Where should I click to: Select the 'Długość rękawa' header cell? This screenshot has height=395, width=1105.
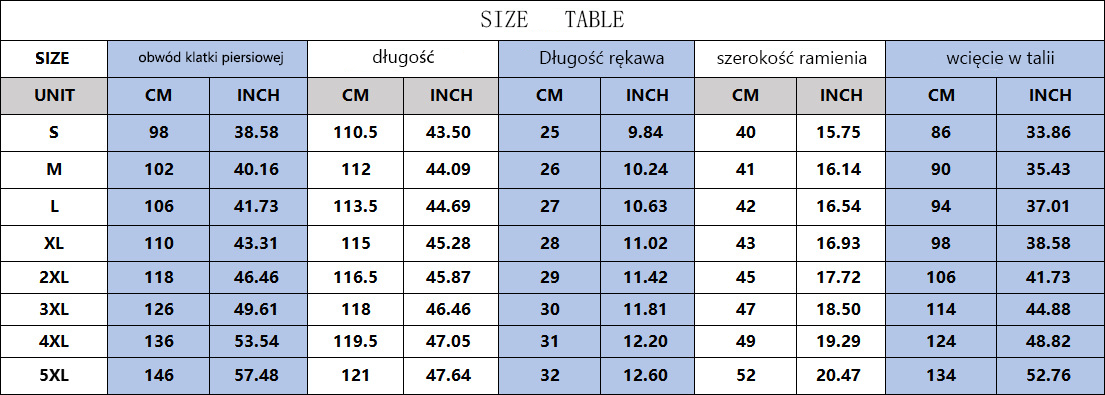(x=597, y=59)
